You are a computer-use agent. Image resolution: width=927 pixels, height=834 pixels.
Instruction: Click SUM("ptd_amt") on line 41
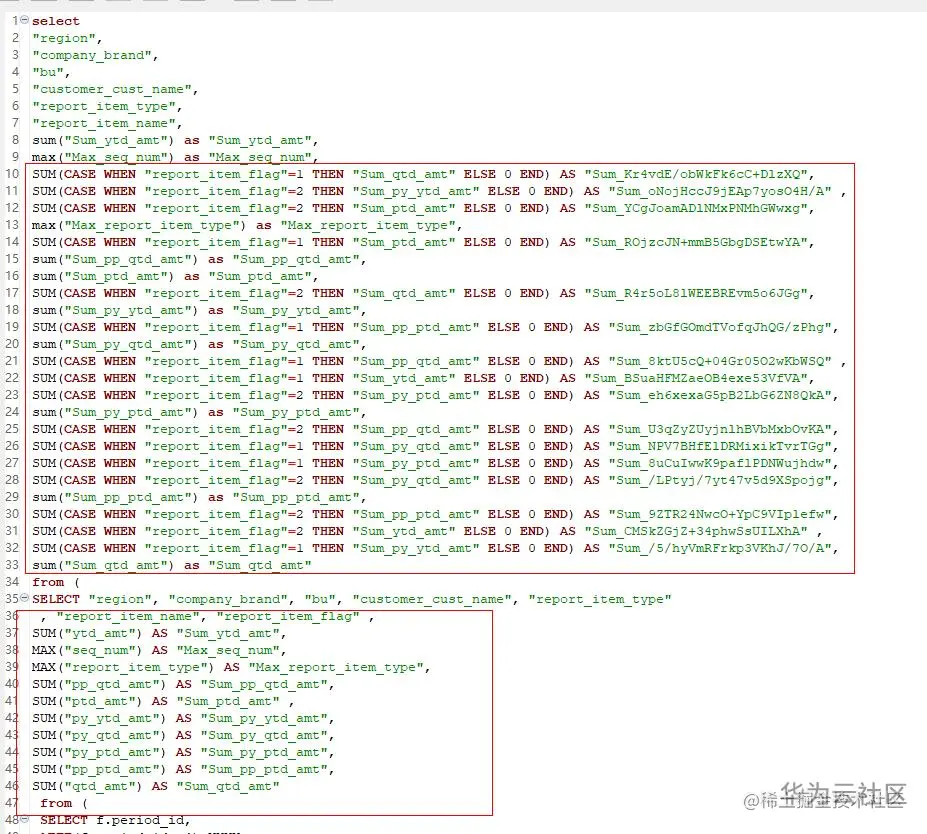[87, 701]
